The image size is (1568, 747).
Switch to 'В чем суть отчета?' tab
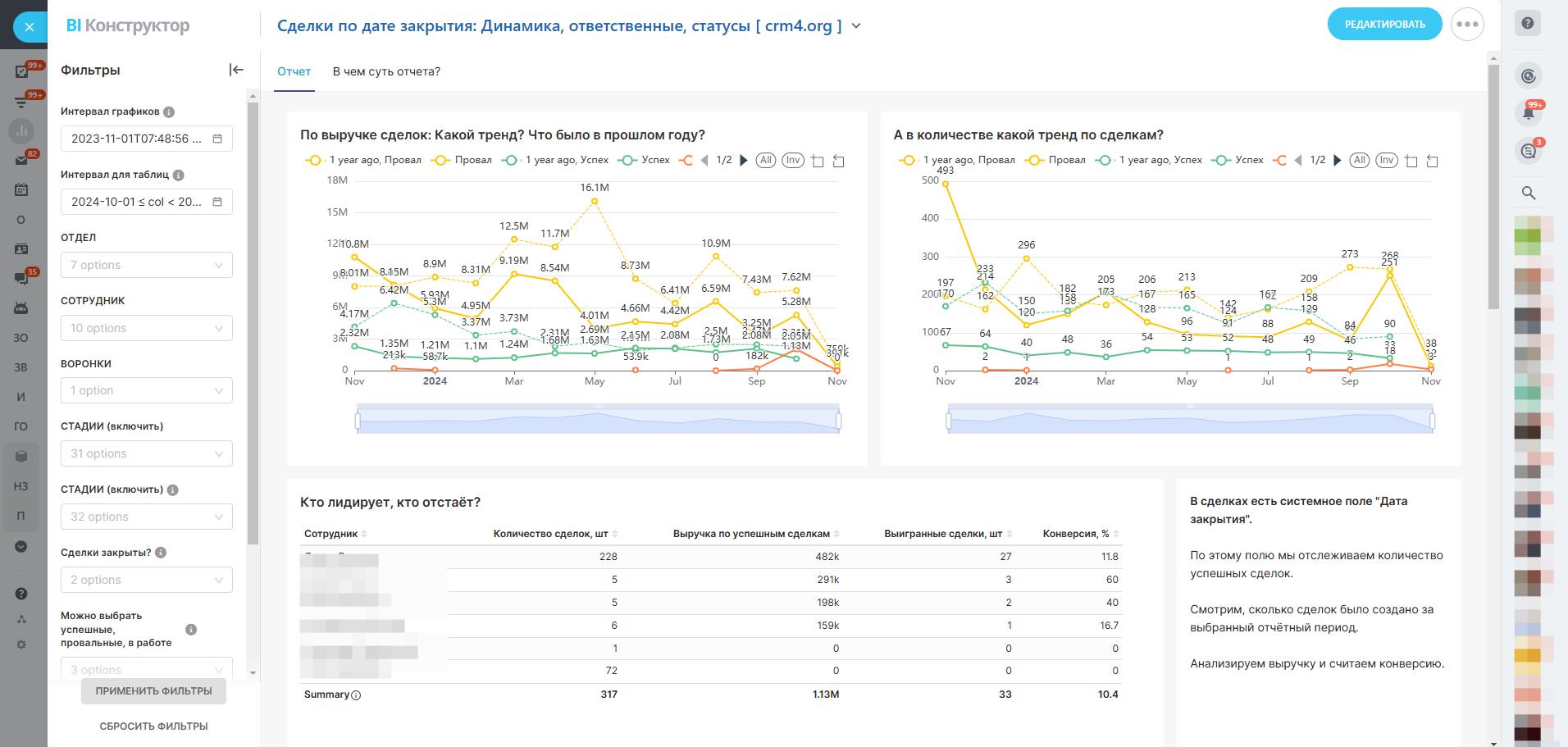coord(386,71)
